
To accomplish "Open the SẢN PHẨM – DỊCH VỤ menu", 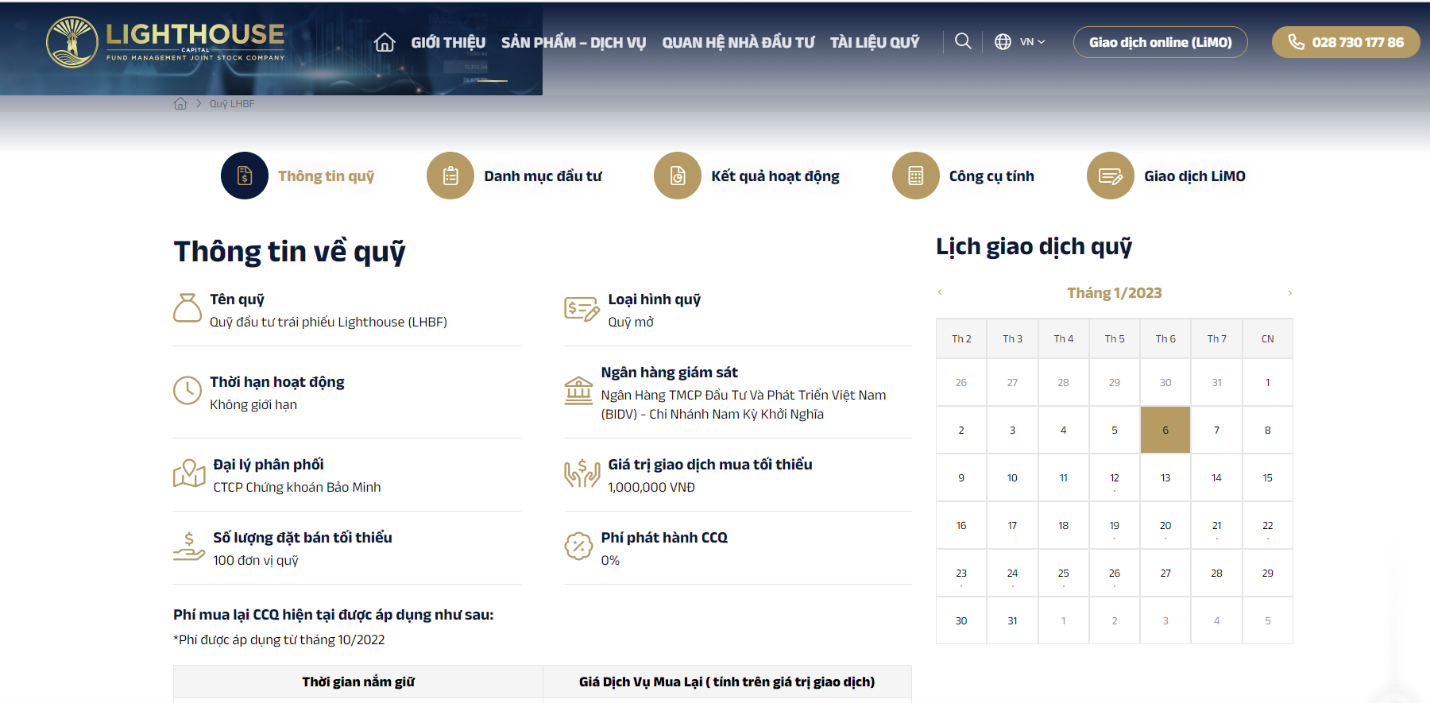I will point(573,42).
